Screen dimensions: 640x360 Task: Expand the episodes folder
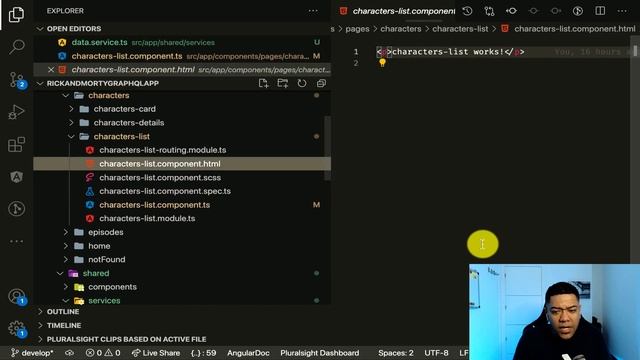pos(66,232)
